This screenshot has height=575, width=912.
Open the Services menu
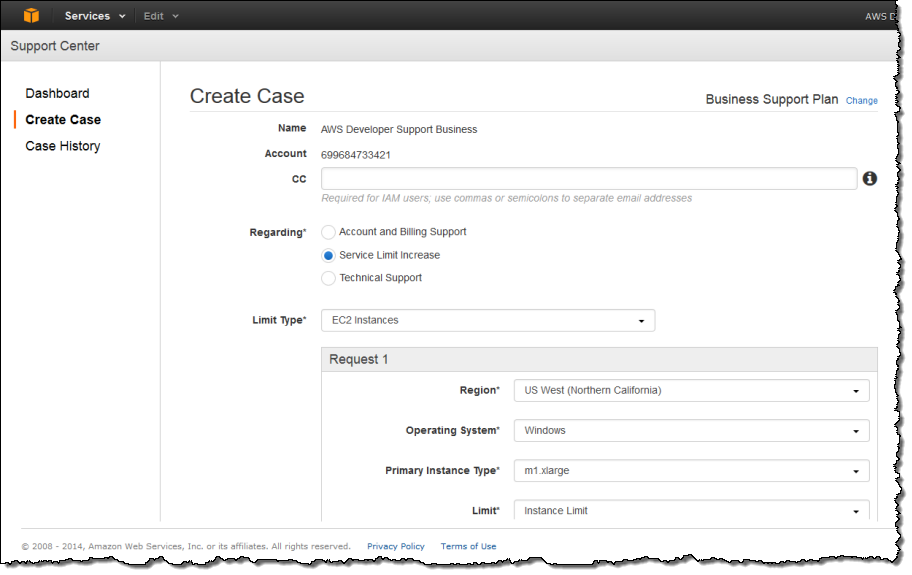(x=95, y=16)
